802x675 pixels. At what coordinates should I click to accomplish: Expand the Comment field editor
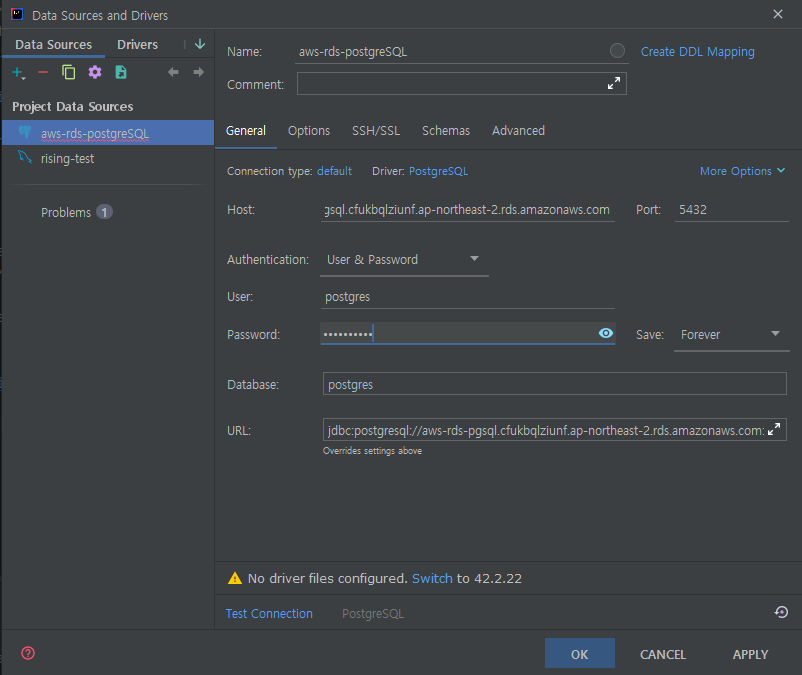[614, 83]
